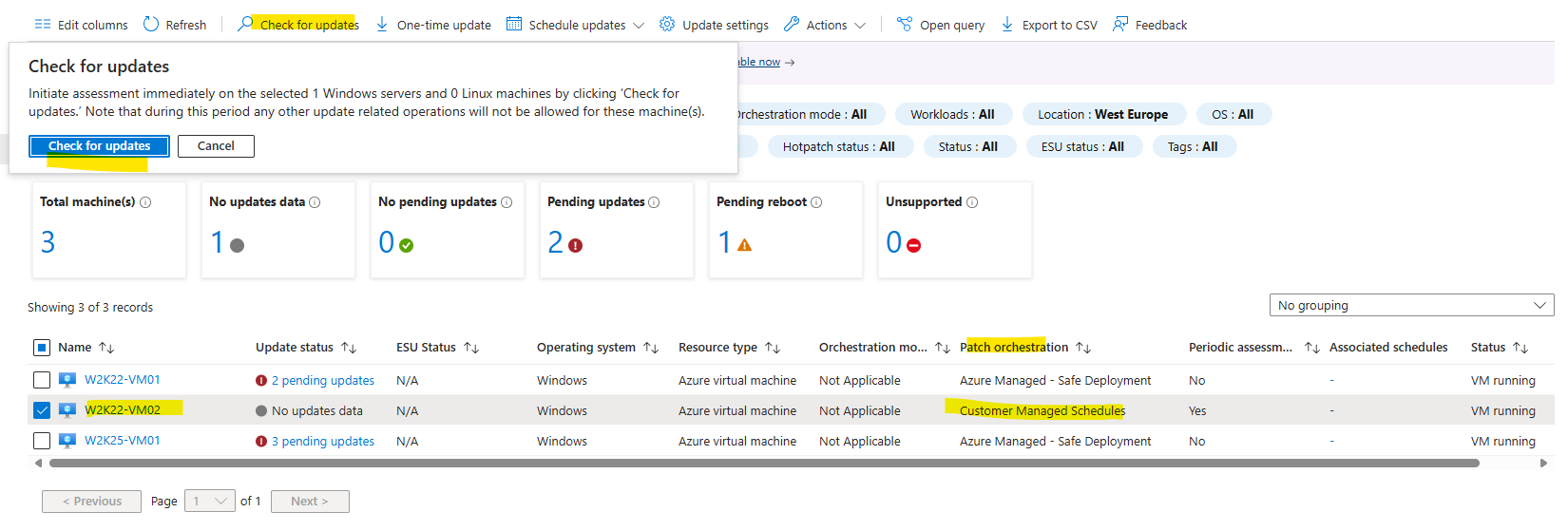Uncheck the W2K22-VM02 row checkbox

click(x=42, y=410)
